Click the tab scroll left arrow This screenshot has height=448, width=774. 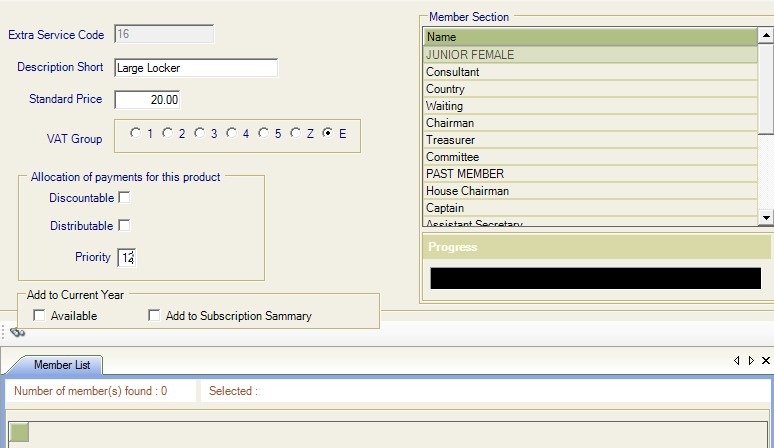tap(736, 361)
